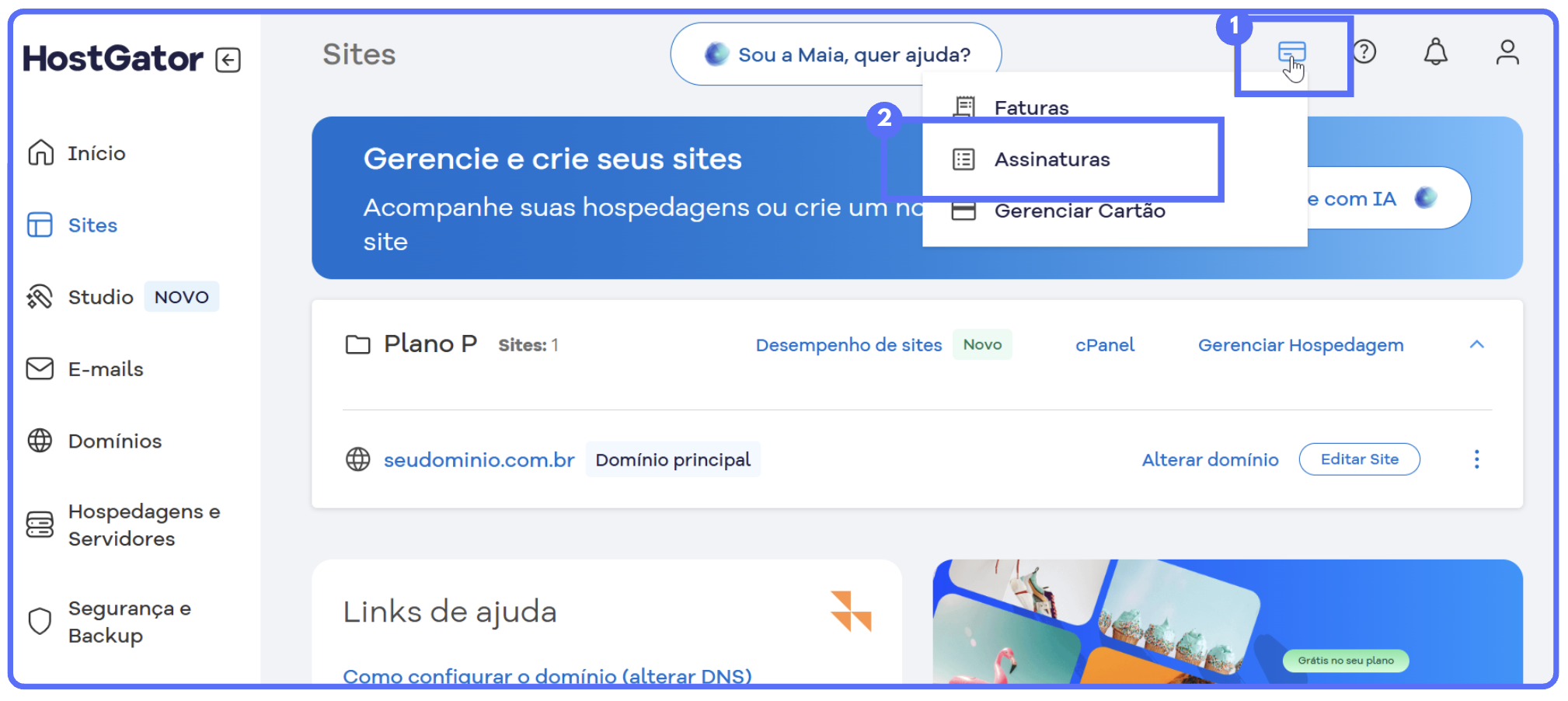The image size is (1568, 701).
Task: Choose Gerenciar Cartão menu entry
Action: pos(1079,211)
